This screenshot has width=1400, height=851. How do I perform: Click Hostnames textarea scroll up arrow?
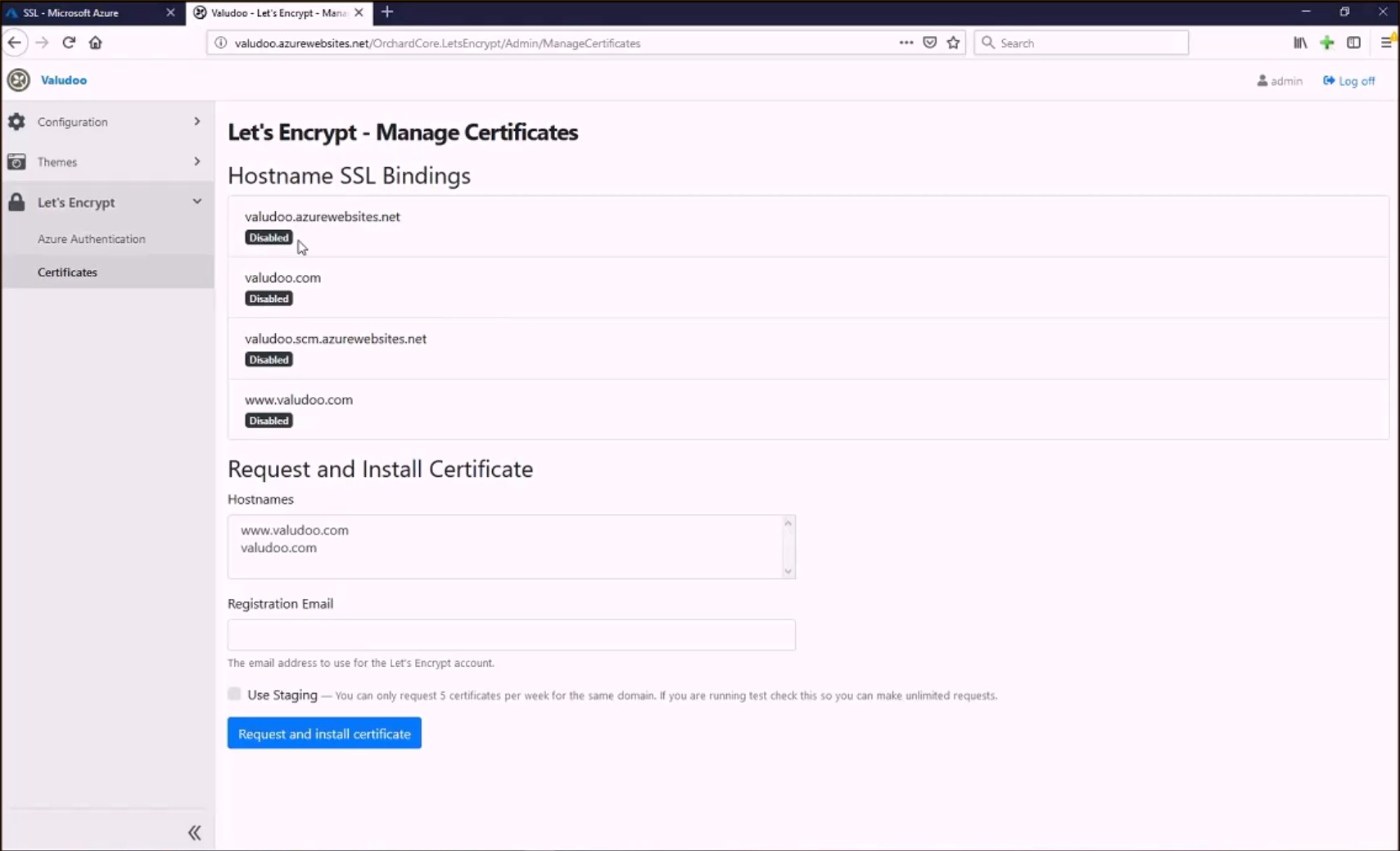pos(788,523)
